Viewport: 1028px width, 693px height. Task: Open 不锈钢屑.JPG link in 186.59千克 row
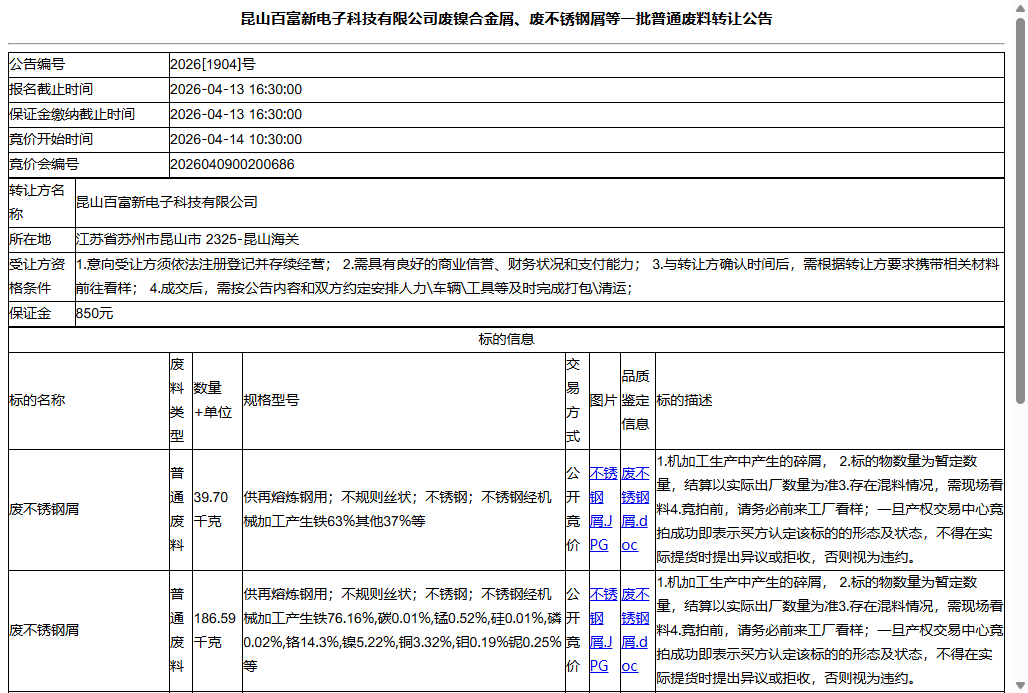(x=603, y=630)
